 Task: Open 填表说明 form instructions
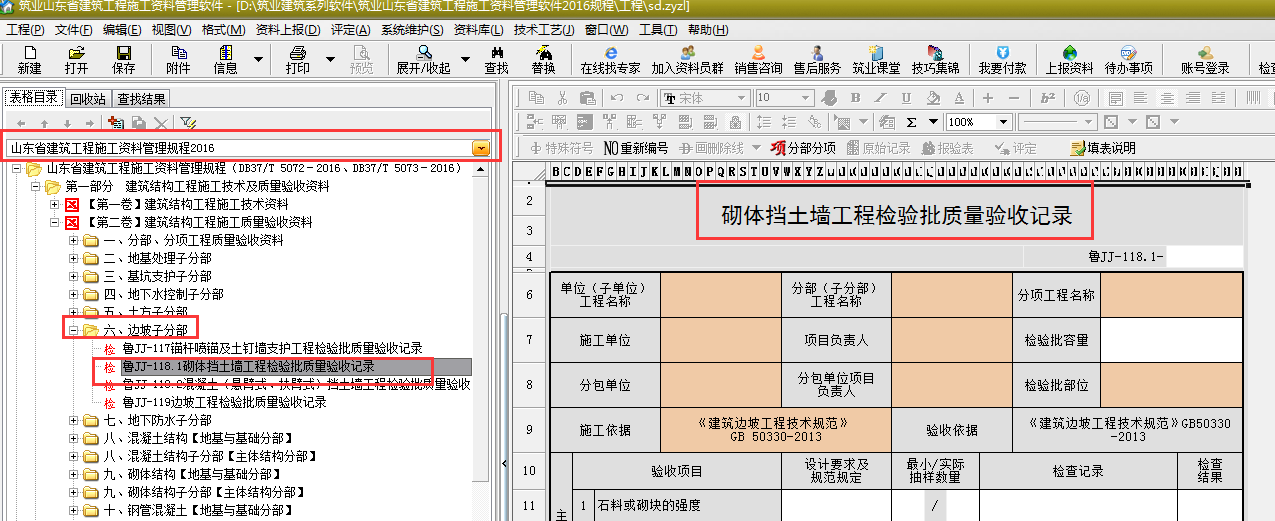coord(1103,148)
